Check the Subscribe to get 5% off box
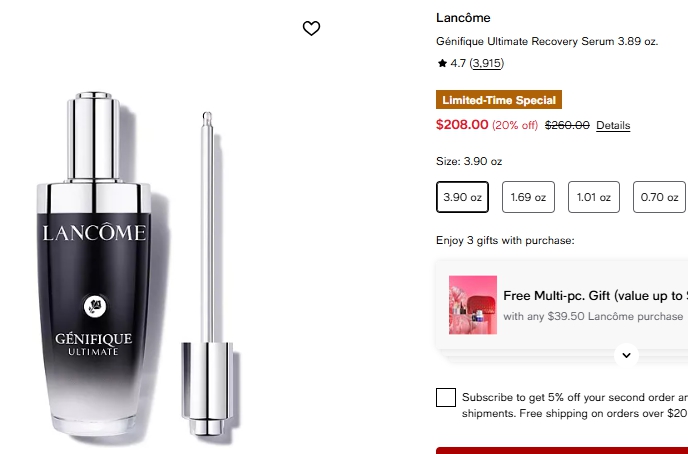This screenshot has width=688, height=454. point(446,398)
